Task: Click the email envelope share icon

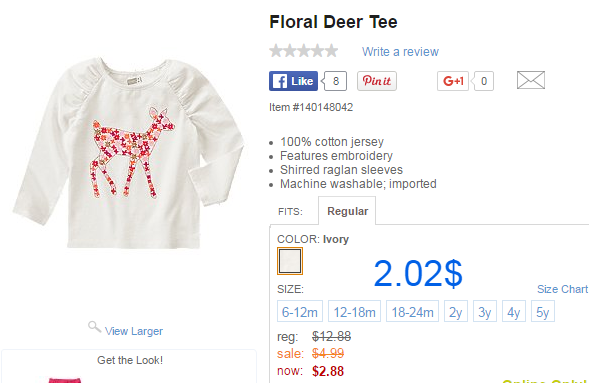Action: (x=531, y=80)
